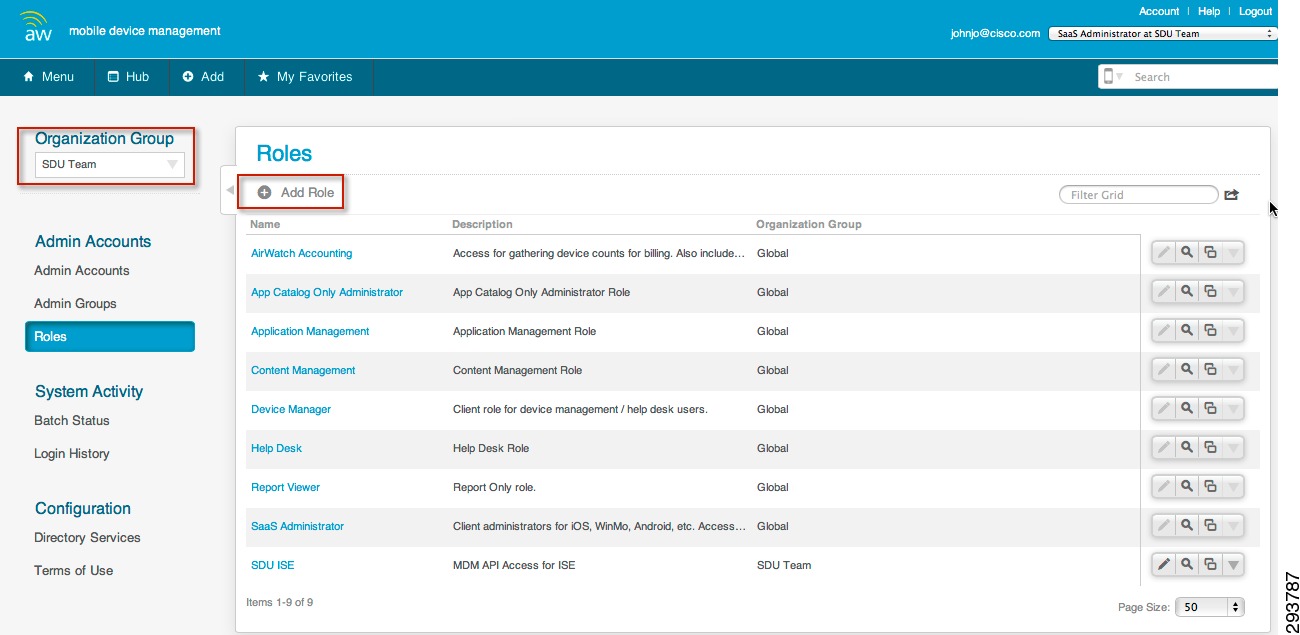Expand more actions arrow for SDU ISE row
The width and height of the screenshot is (1300, 635).
[x=1234, y=565]
